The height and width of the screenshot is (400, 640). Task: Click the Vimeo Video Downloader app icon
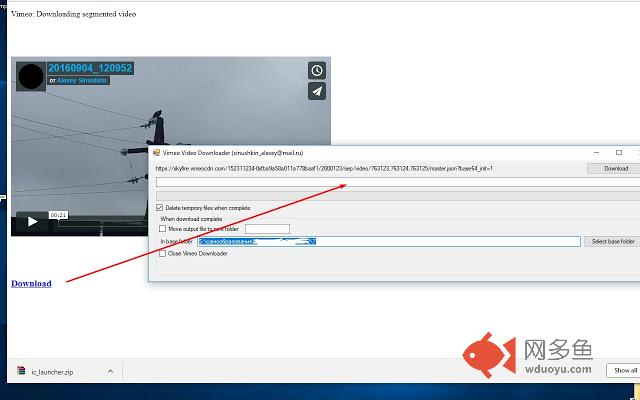[x=156, y=153]
